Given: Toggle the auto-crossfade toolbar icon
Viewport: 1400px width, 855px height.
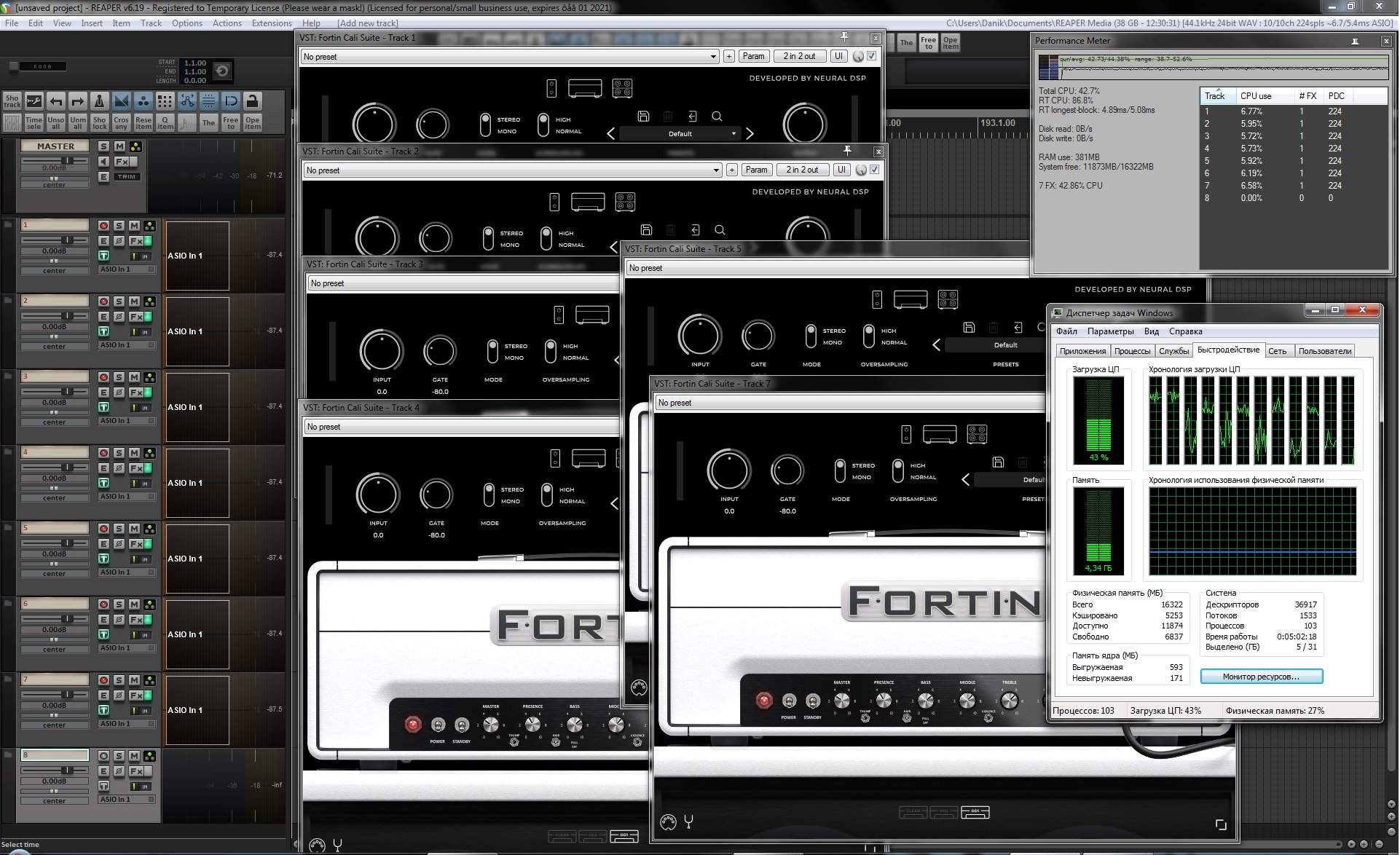Looking at the screenshot, I should [x=122, y=101].
